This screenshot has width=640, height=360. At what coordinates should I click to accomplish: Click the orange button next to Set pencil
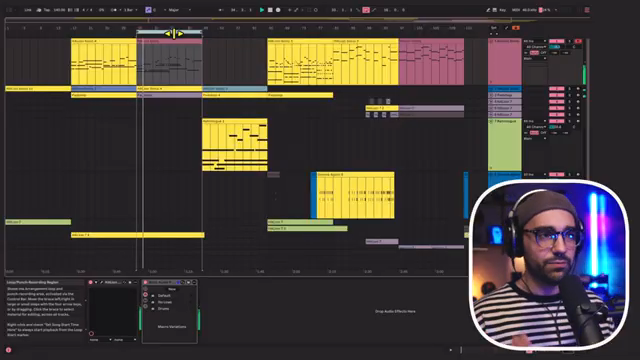tap(516, 28)
